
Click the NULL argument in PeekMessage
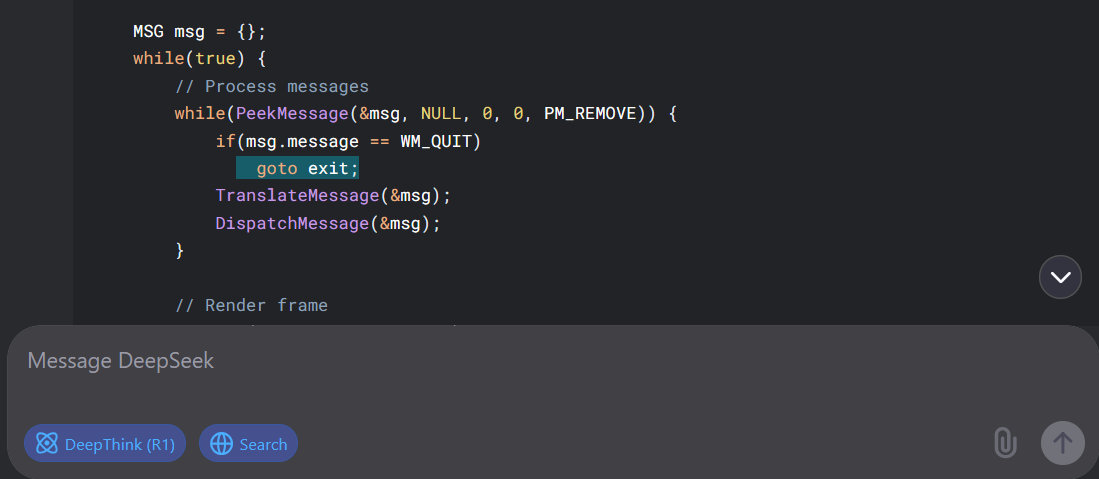[441, 114]
